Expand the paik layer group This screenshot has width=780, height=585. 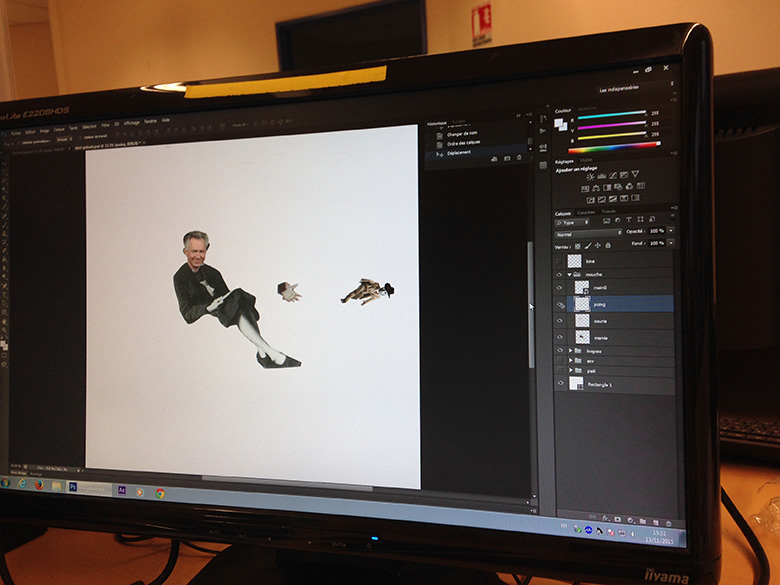pos(571,371)
